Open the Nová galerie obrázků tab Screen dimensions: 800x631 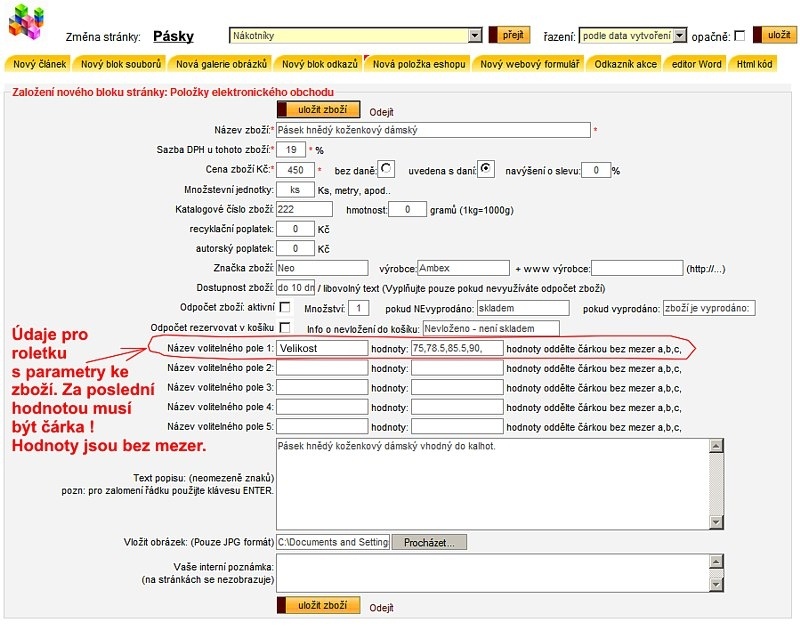pos(220,64)
